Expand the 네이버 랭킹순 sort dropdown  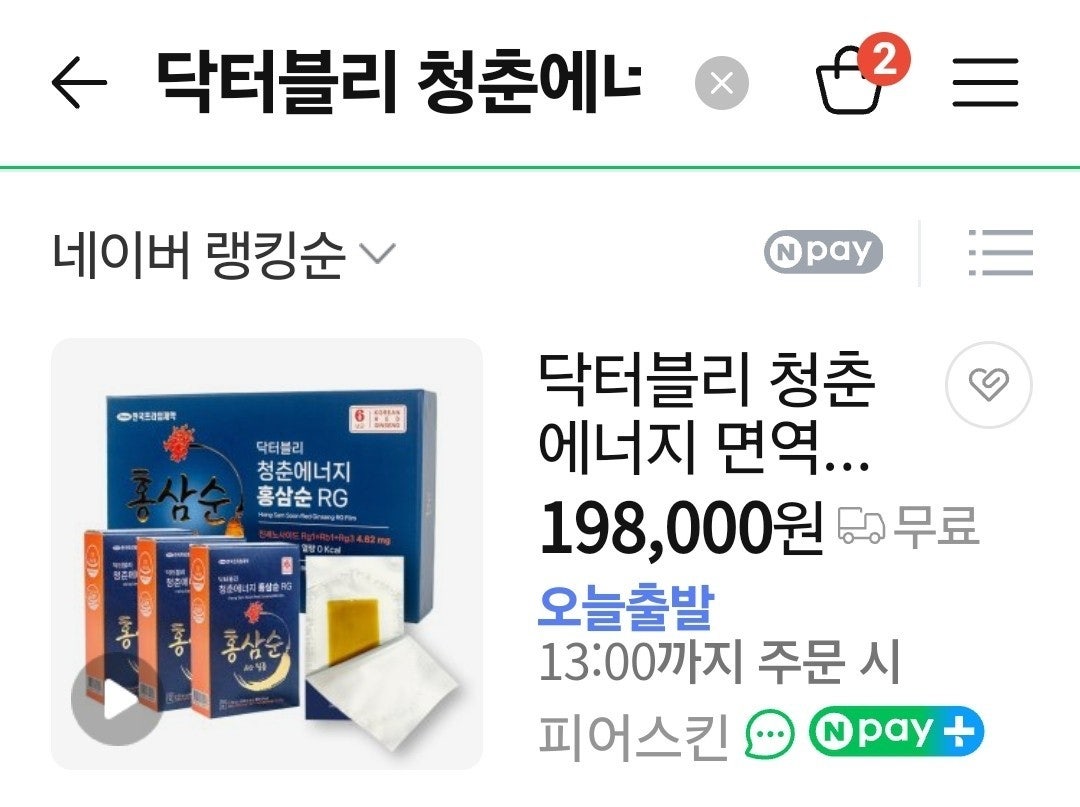[x=223, y=253]
